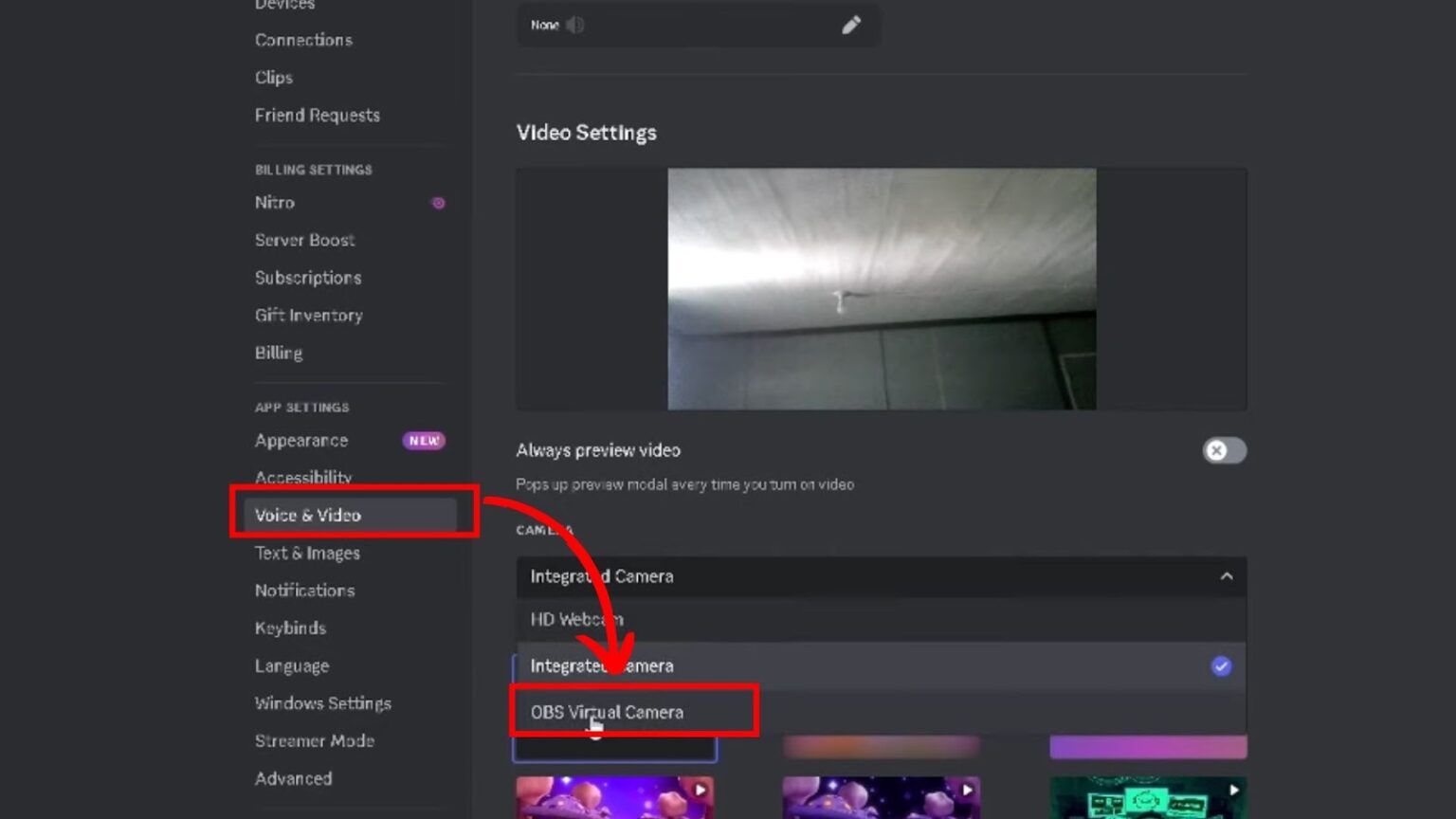Click the pink Nitro gem icon
Viewport: 1456px width, 819px height.
(437, 203)
